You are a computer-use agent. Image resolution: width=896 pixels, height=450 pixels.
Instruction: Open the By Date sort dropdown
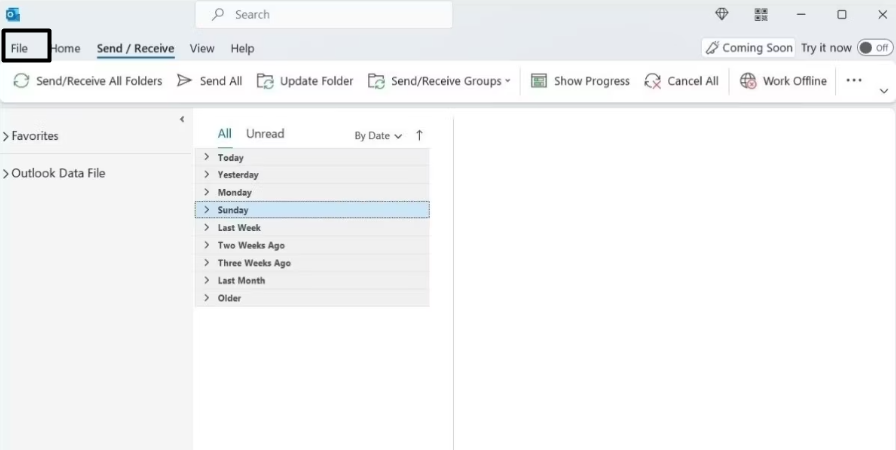[x=378, y=136]
